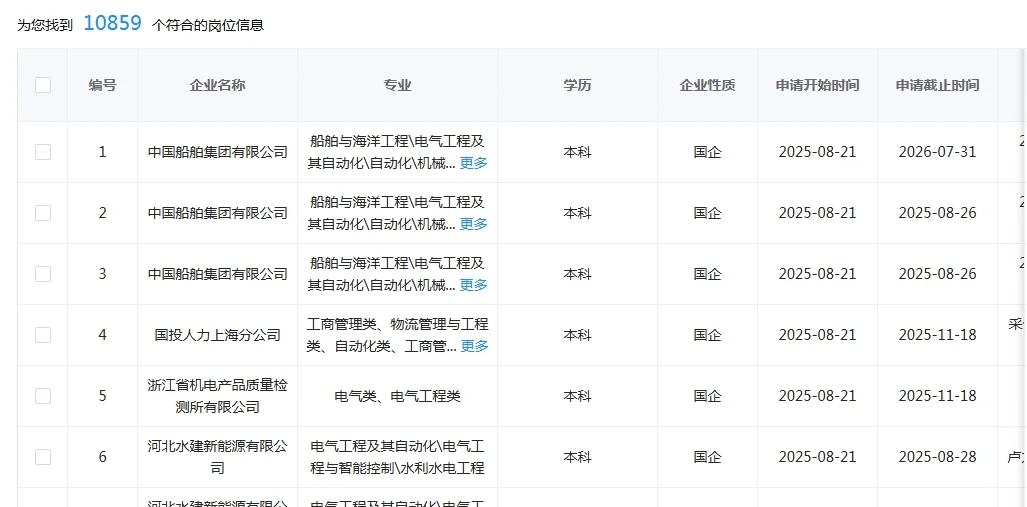Image resolution: width=1027 pixels, height=507 pixels.
Task: Click deadline 2025-08-28 in row 6
Action: pos(937,457)
